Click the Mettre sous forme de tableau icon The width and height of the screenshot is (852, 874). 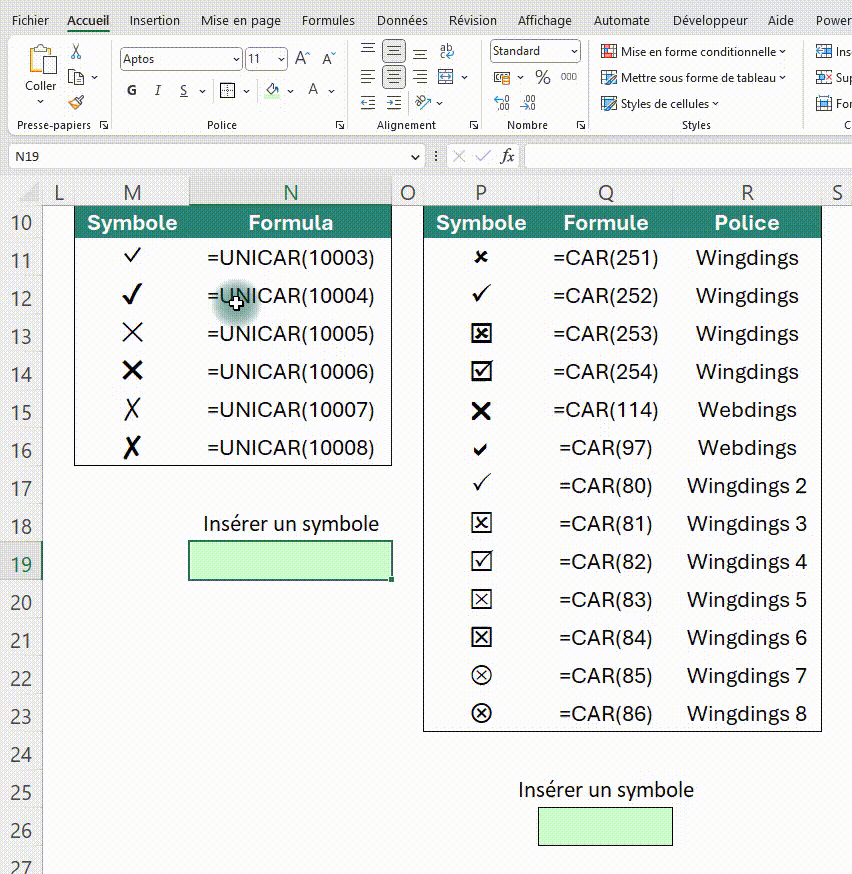pyautogui.click(x=608, y=77)
